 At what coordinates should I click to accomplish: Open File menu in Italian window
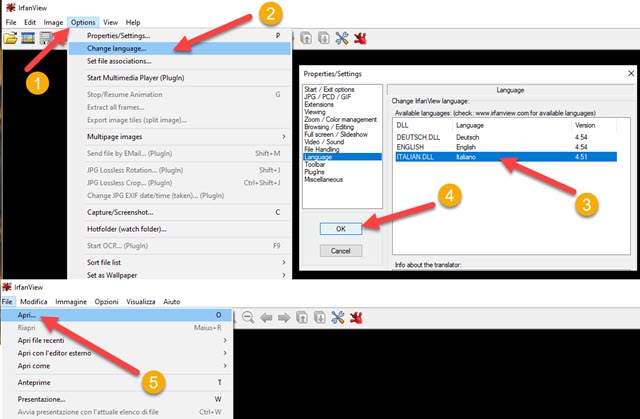pyautogui.click(x=7, y=302)
